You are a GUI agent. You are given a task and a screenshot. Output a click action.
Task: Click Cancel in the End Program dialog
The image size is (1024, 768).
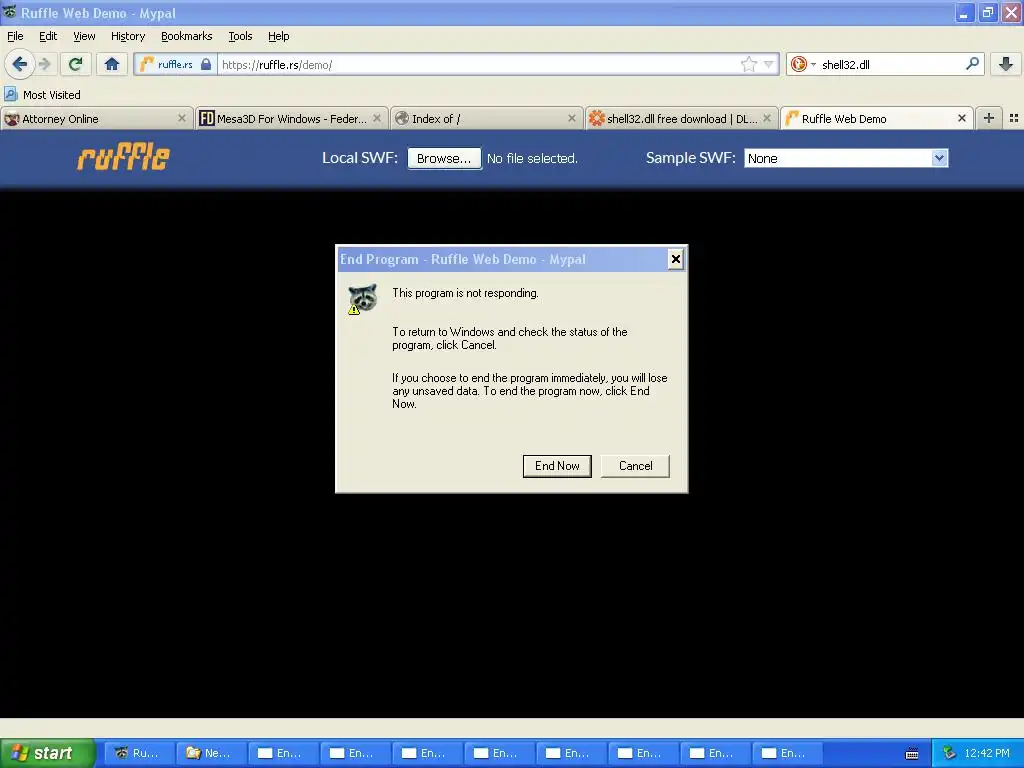(x=635, y=466)
